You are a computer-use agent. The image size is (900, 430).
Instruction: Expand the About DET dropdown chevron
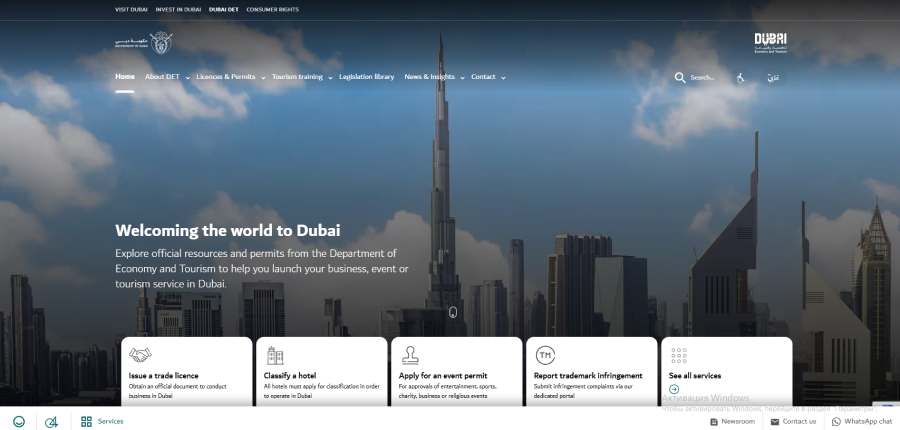pyautogui.click(x=188, y=78)
